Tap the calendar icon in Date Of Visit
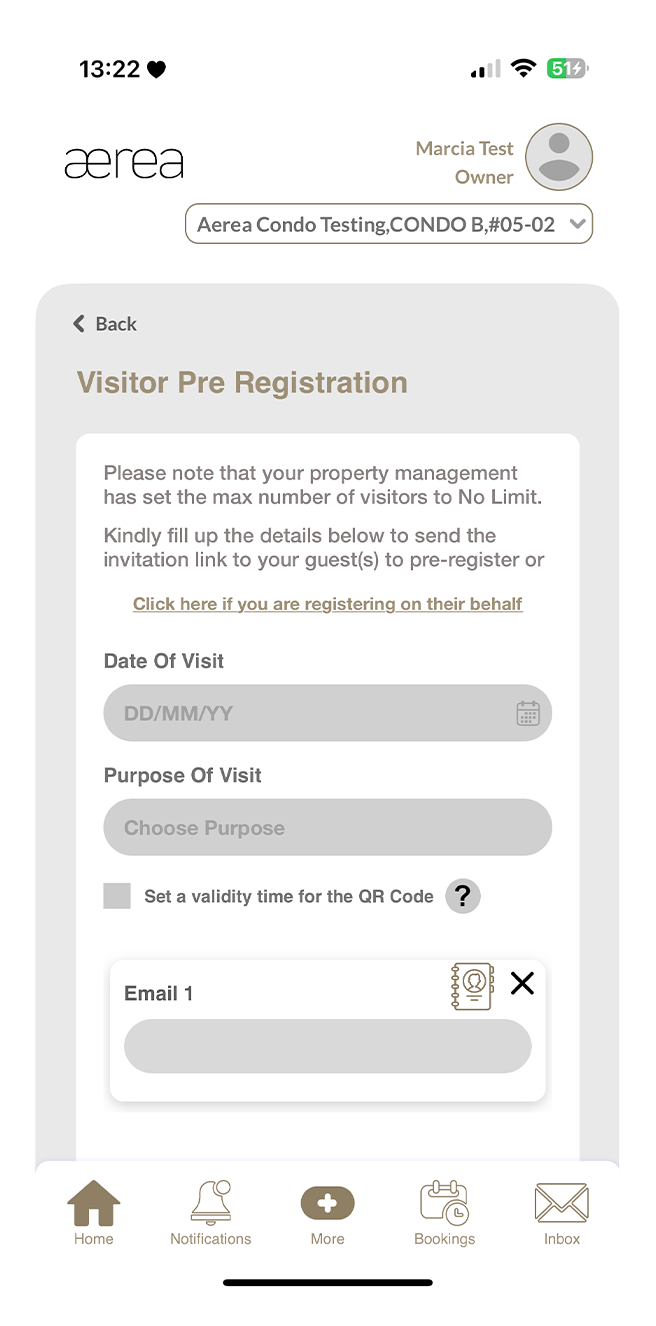The image size is (656, 1326). (527, 712)
